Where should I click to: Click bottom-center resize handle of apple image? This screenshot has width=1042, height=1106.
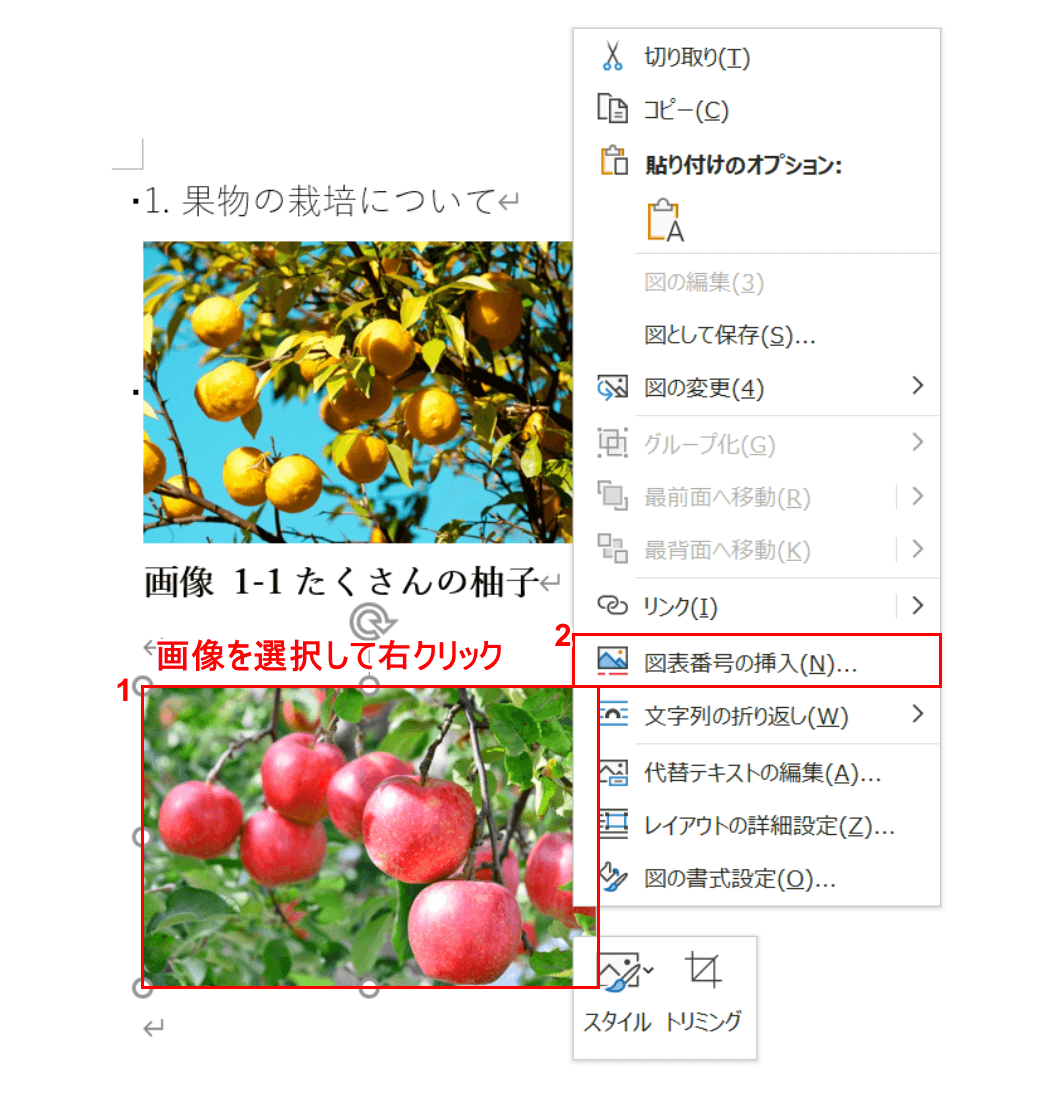coord(369,988)
